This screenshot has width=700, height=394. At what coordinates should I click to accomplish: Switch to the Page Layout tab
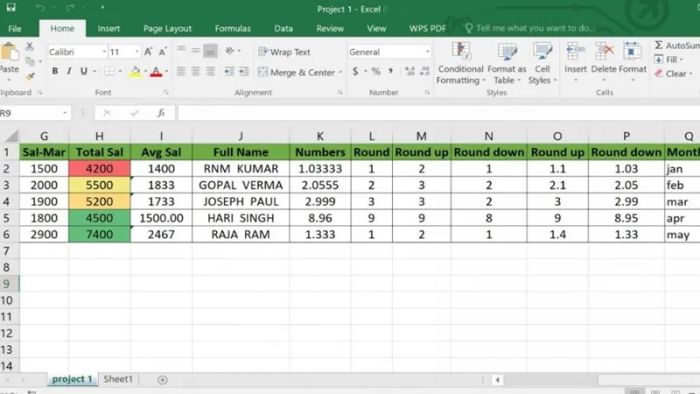[x=167, y=29]
